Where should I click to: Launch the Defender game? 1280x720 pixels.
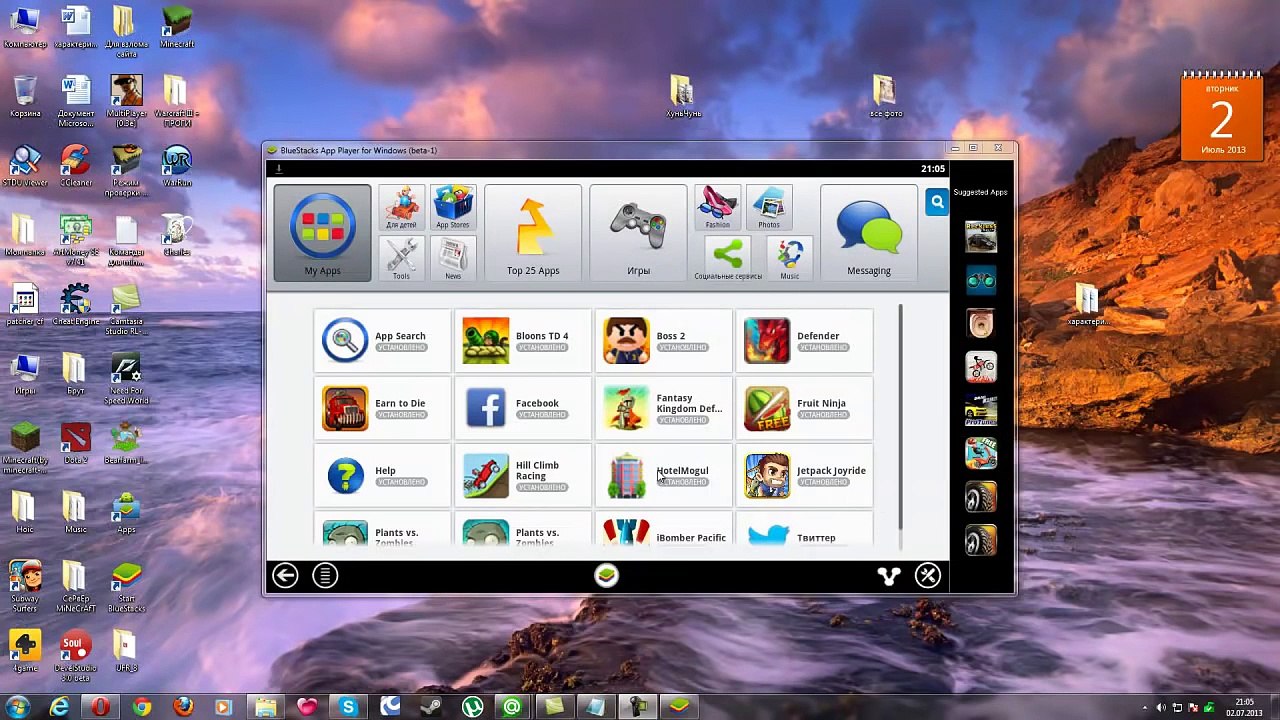(805, 341)
